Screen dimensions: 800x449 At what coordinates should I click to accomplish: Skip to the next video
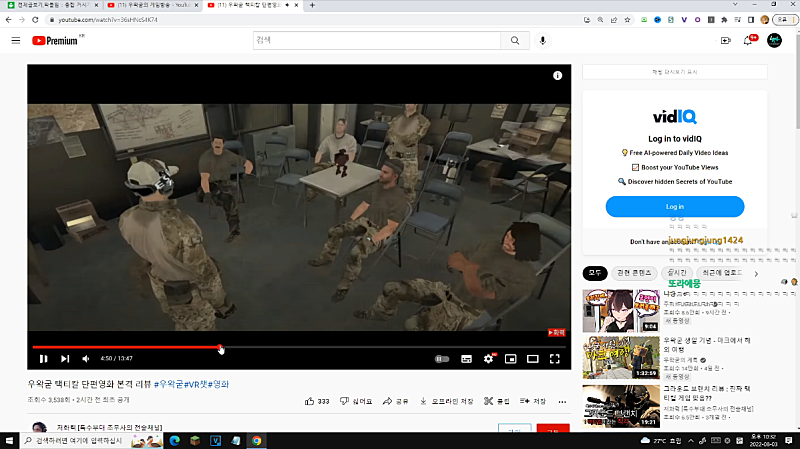[65, 359]
